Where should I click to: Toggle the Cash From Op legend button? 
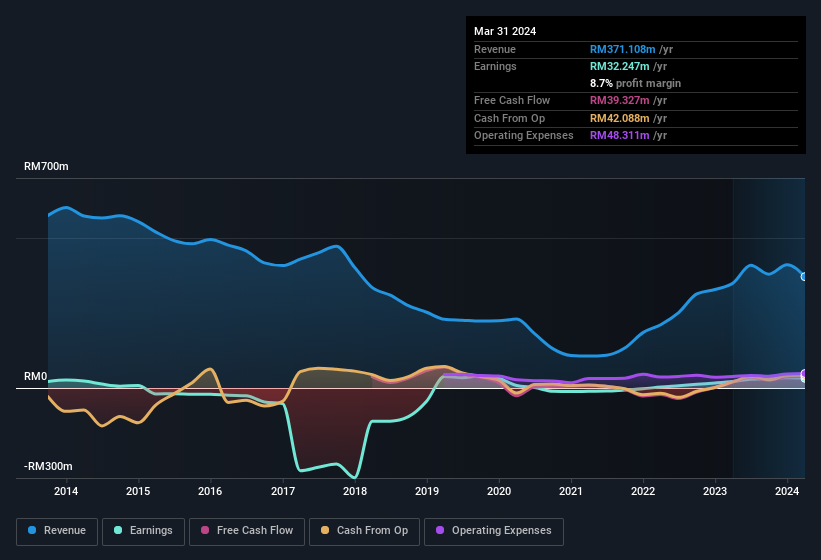point(364,531)
